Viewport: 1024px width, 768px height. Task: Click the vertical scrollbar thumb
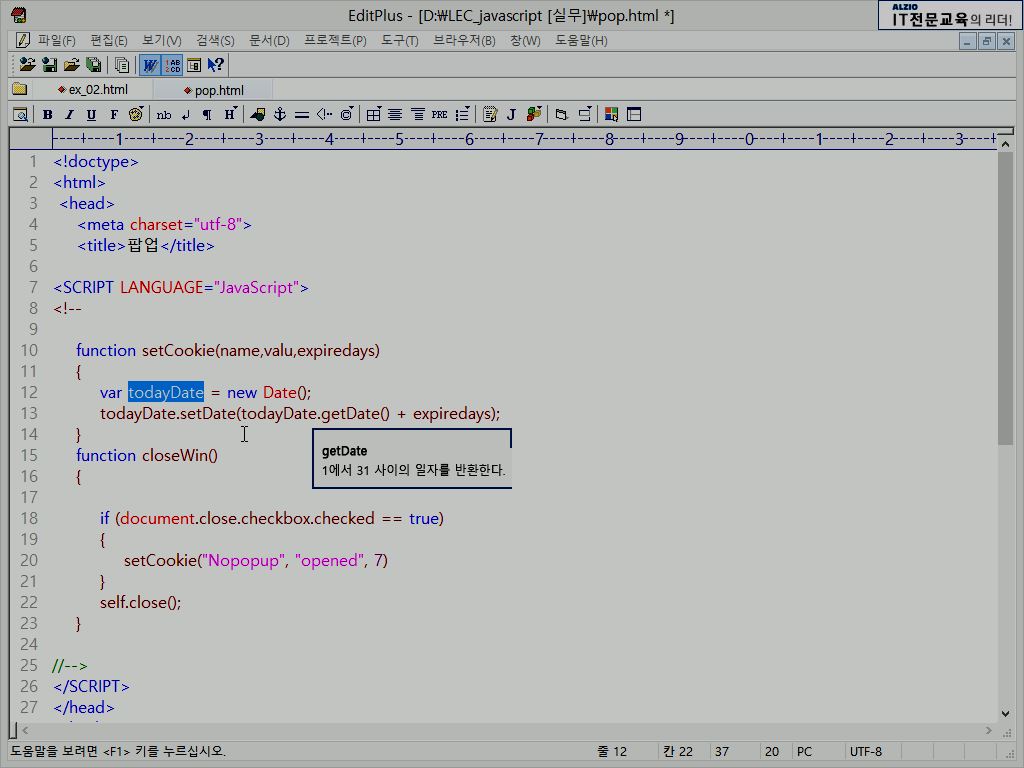tap(1006, 298)
